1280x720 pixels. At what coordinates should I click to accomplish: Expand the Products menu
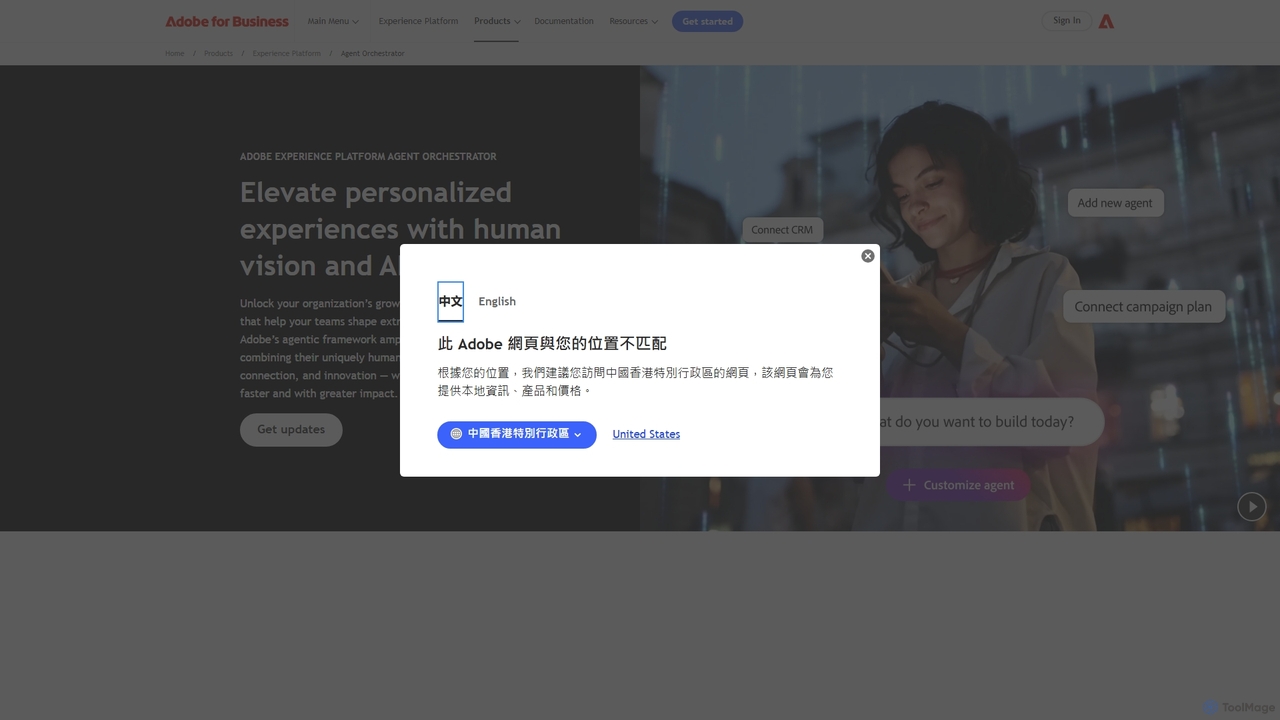[x=497, y=21]
